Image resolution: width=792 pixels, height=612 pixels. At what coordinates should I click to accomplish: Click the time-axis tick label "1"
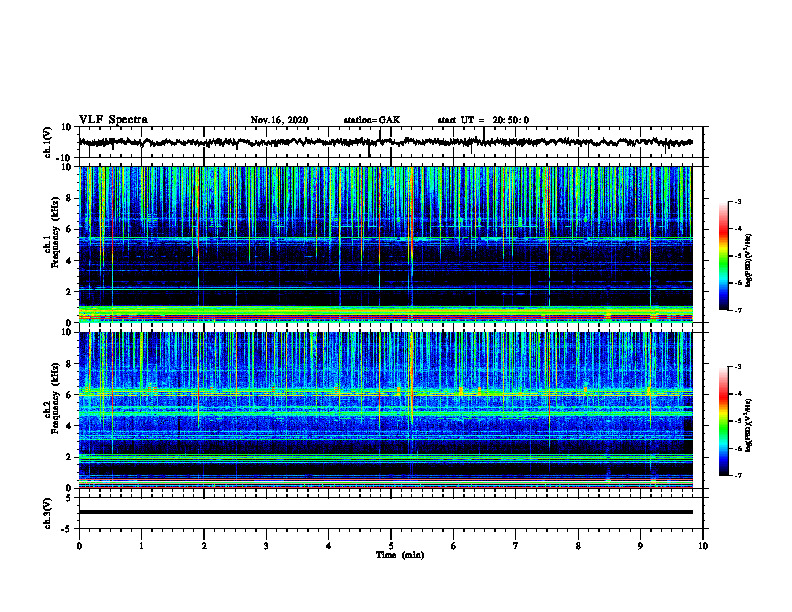coord(141,546)
